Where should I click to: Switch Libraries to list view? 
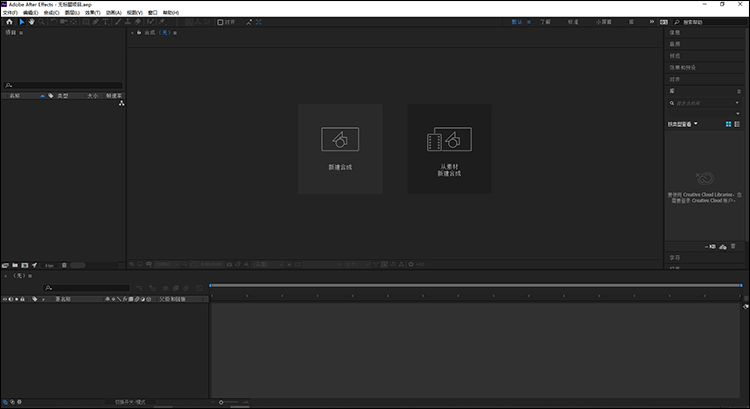(737, 124)
